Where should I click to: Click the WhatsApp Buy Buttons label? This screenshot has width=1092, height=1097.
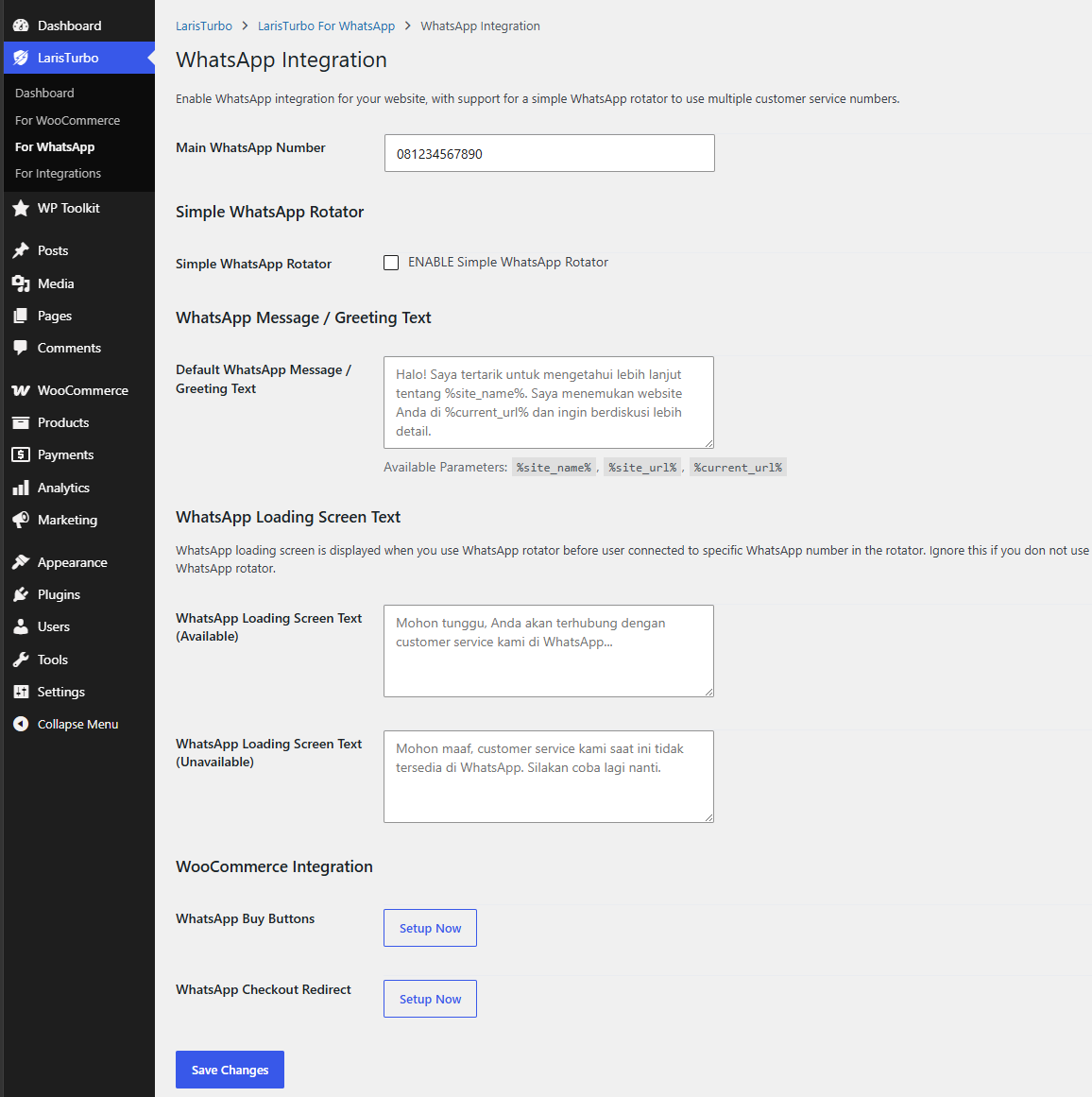click(x=245, y=918)
